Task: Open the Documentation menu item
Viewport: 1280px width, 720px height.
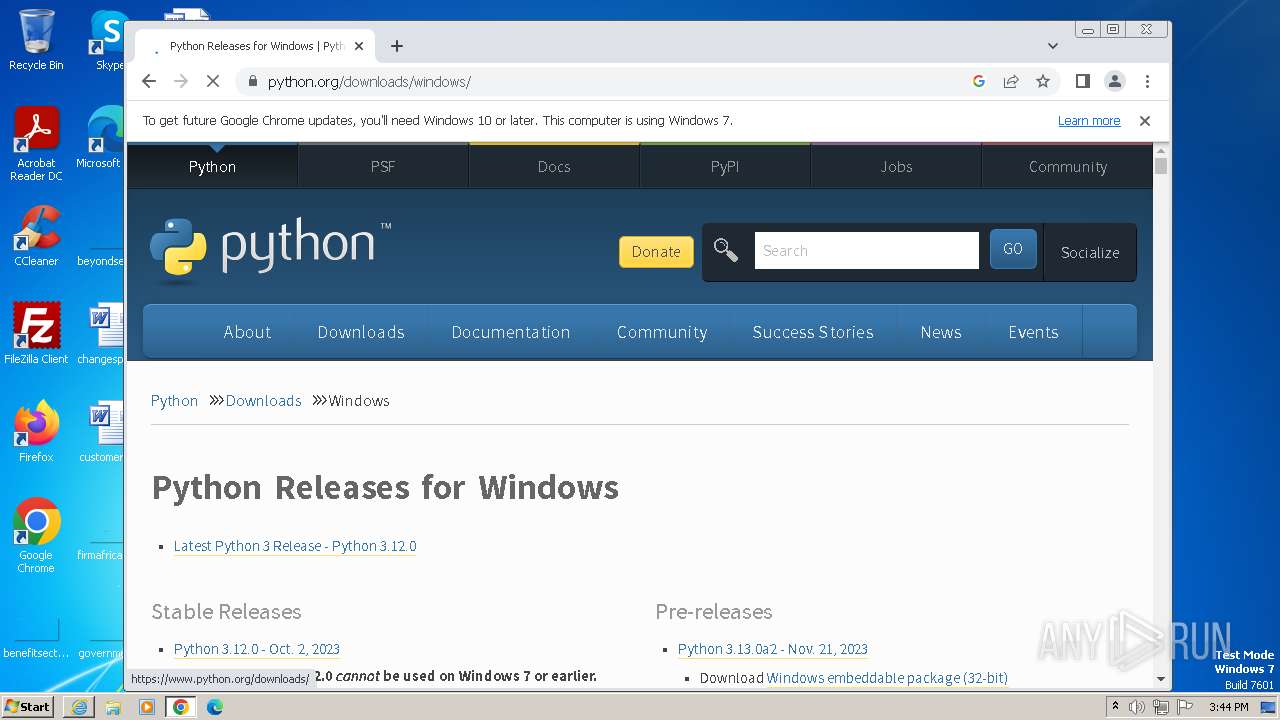Action: [x=511, y=332]
